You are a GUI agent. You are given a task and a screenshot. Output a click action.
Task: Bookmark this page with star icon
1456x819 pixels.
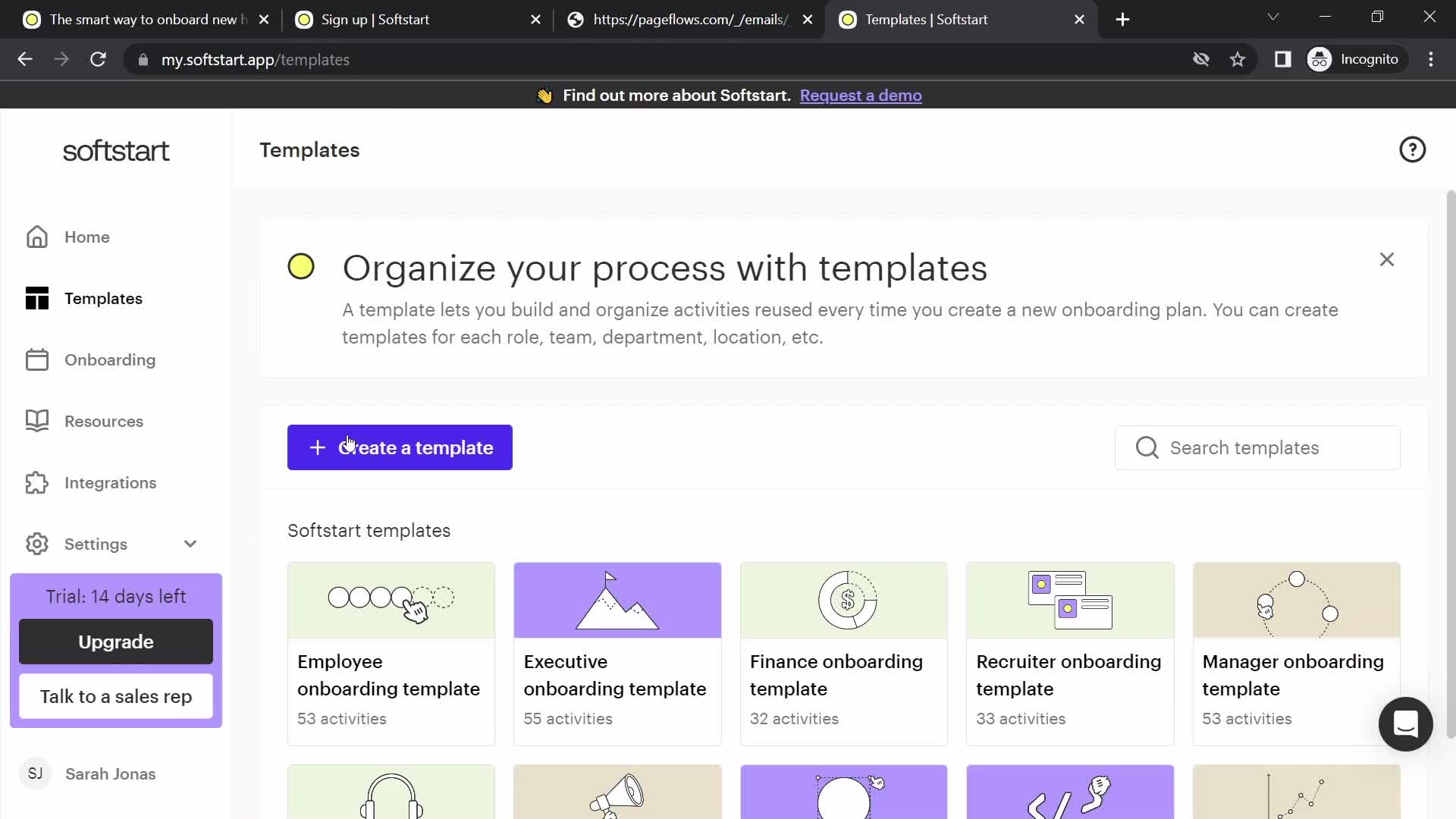point(1238,59)
